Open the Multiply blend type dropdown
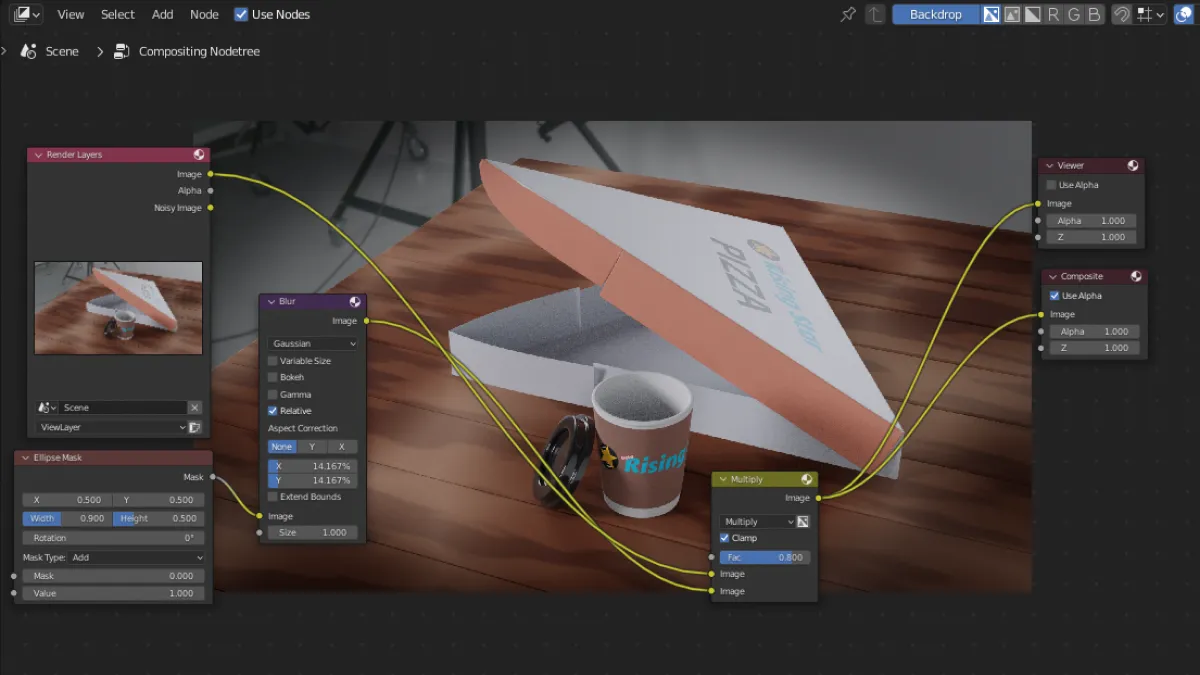This screenshot has height=675, width=1200. pos(757,522)
